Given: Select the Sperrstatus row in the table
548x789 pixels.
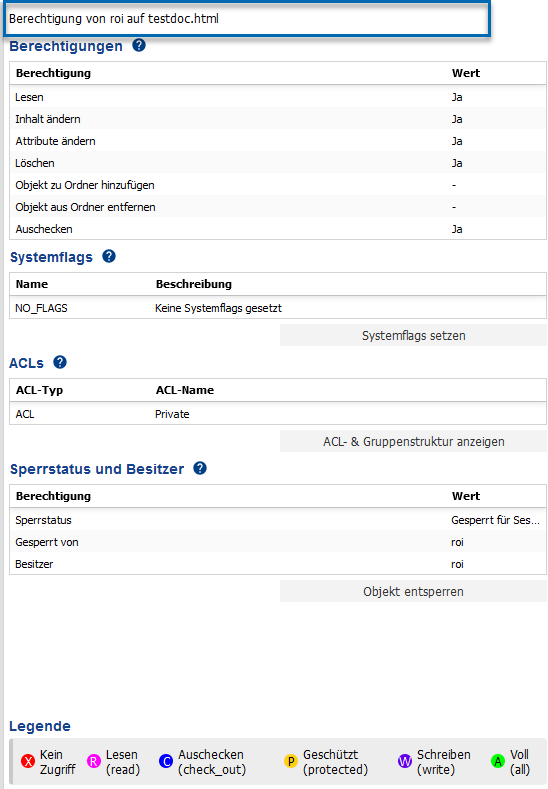Looking at the screenshot, I should 278,520.
